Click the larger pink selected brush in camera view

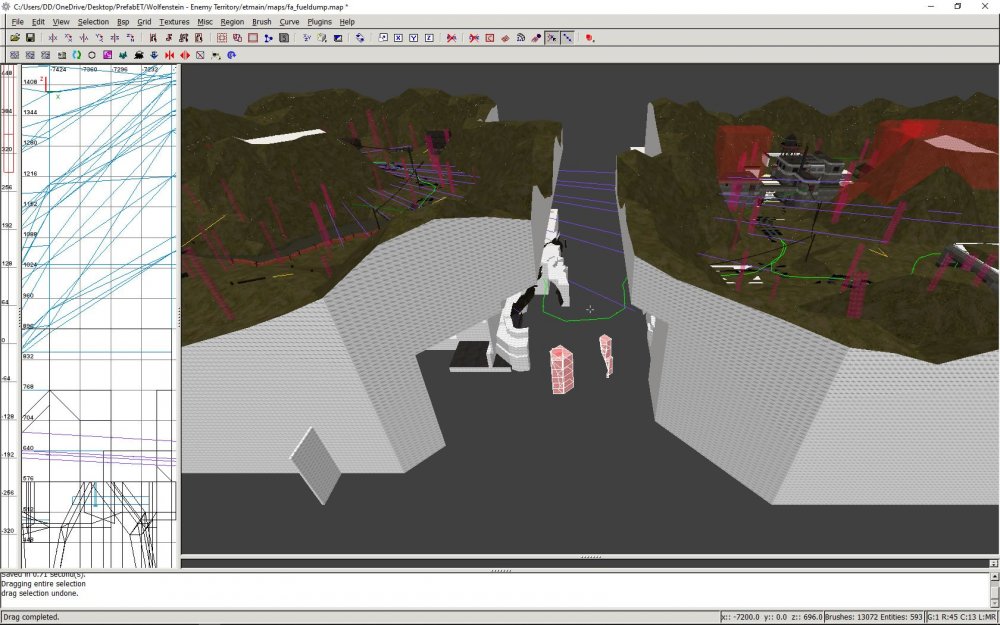tap(561, 369)
